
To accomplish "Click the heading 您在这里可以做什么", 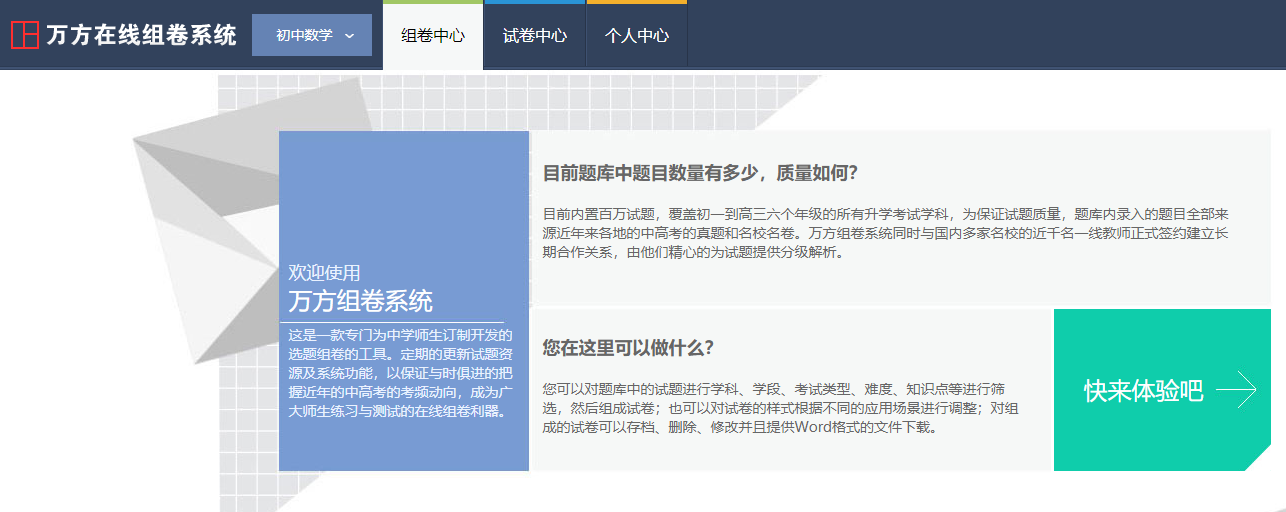I will coord(628,348).
